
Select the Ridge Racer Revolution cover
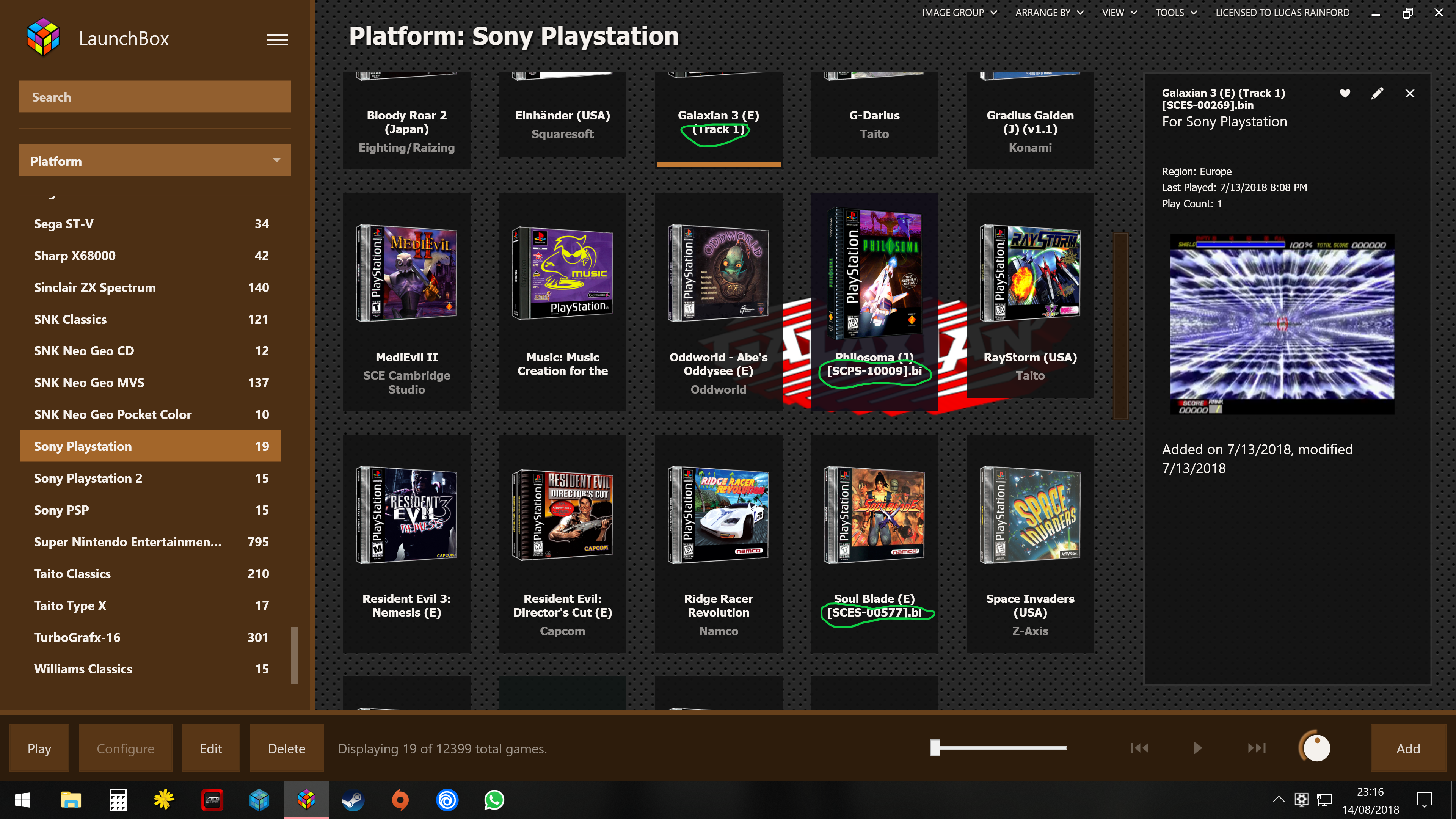tap(719, 515)
